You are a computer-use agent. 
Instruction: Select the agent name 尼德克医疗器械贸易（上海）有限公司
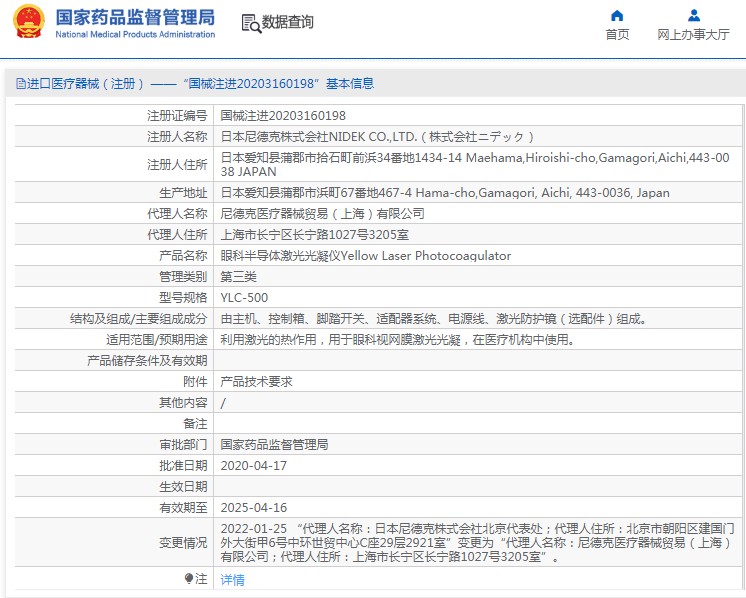click(x=322, y=214)
